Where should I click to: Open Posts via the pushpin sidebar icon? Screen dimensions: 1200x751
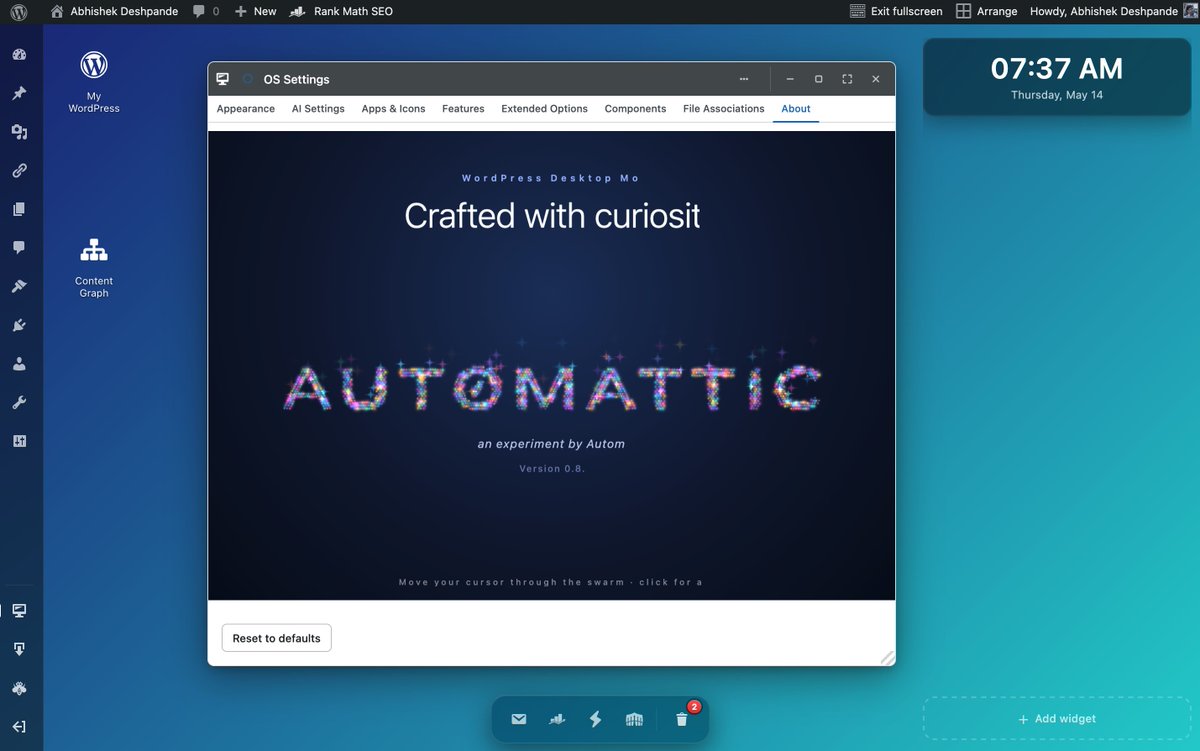(x=19, y=93)
